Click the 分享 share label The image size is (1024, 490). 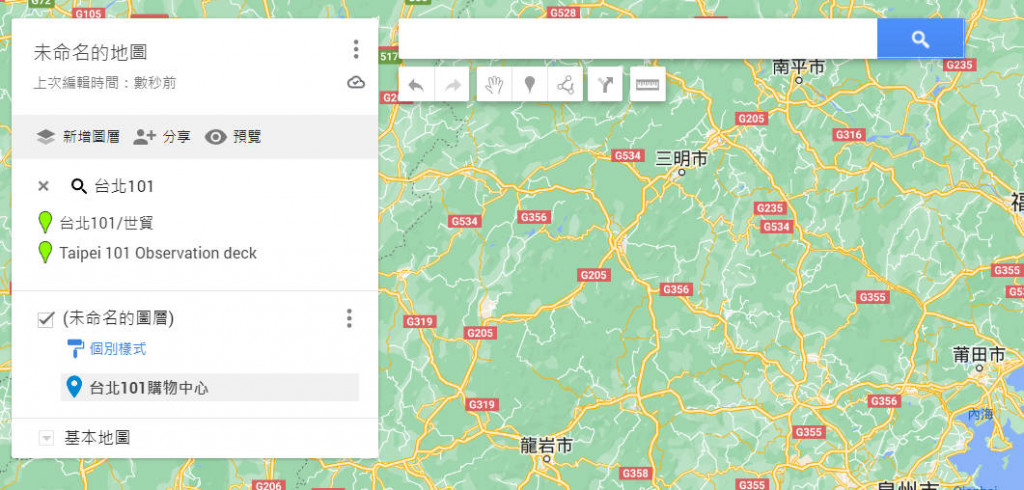pos(176,137)
